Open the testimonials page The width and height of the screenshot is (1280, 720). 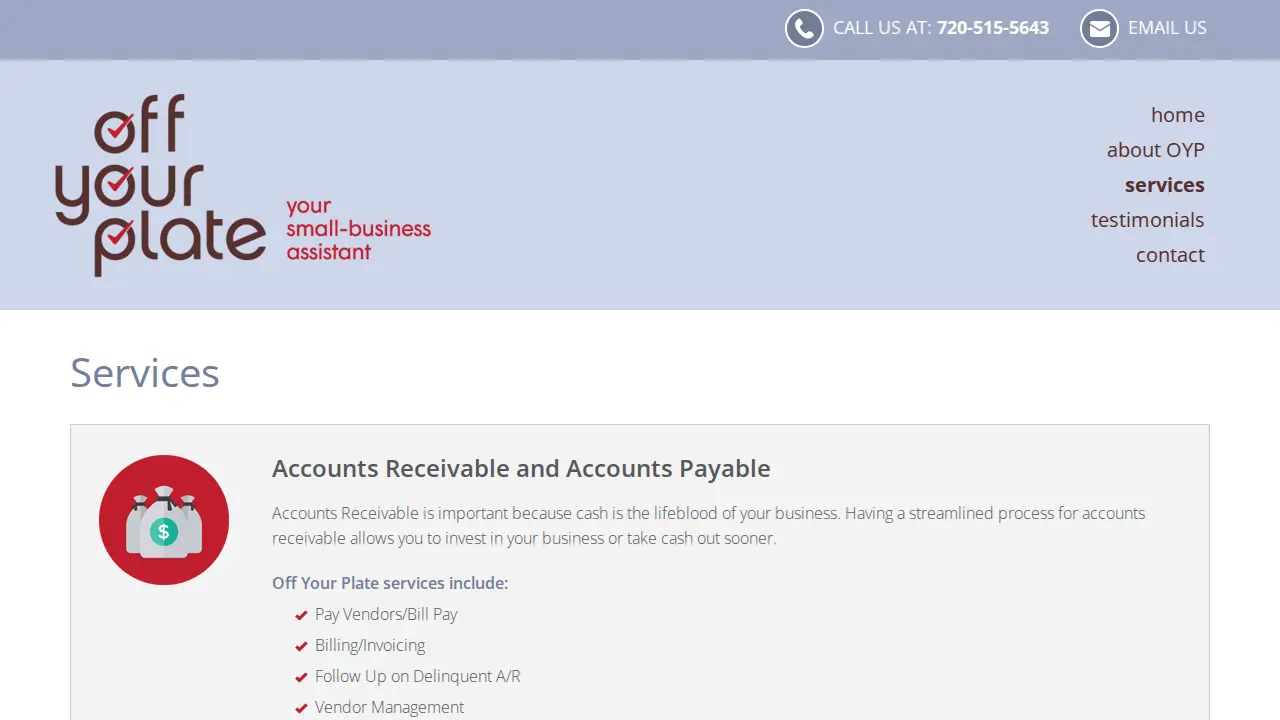pyautogui.click(x=1147, y=220)
